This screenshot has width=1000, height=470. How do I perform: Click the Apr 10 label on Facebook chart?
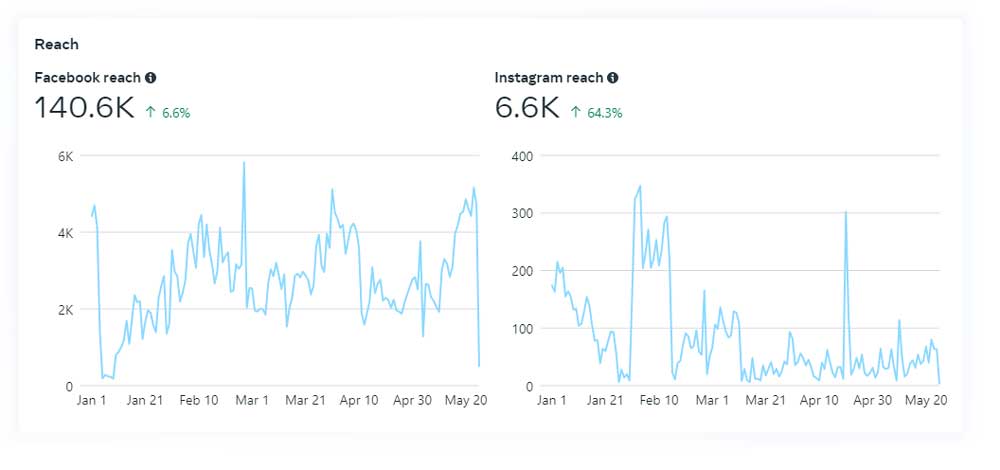pyautogui.click(x=359, y=401)
